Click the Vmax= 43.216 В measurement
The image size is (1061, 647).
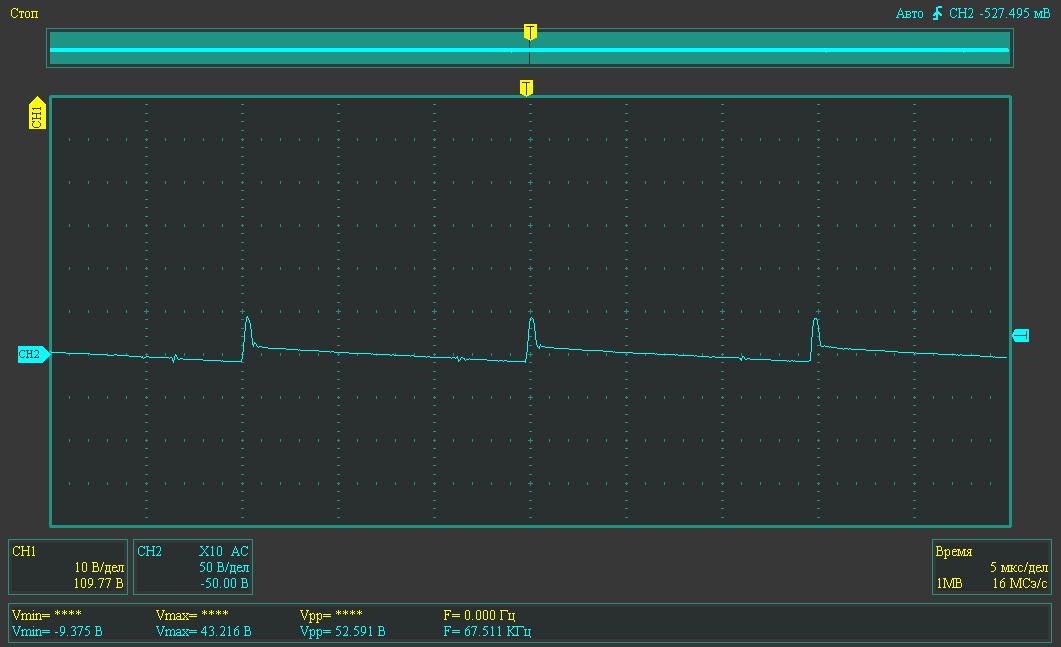[204, 632]
